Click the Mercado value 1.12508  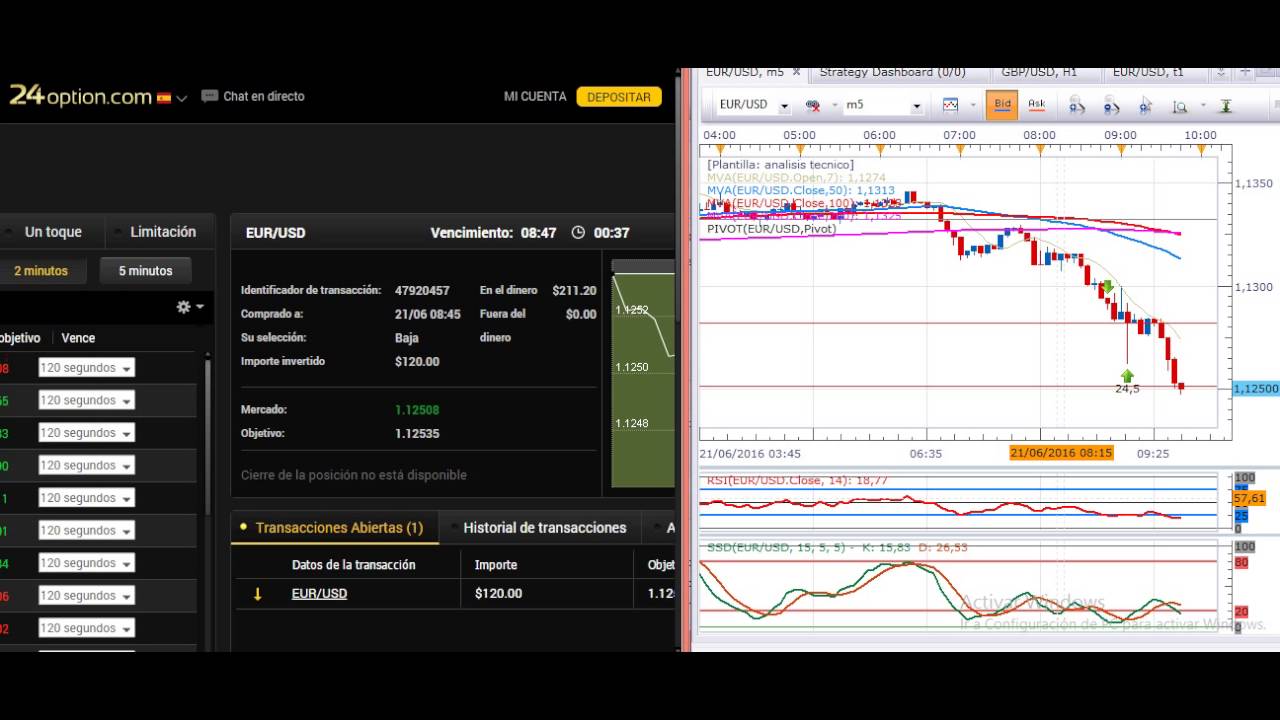click(x=417, y=410)
